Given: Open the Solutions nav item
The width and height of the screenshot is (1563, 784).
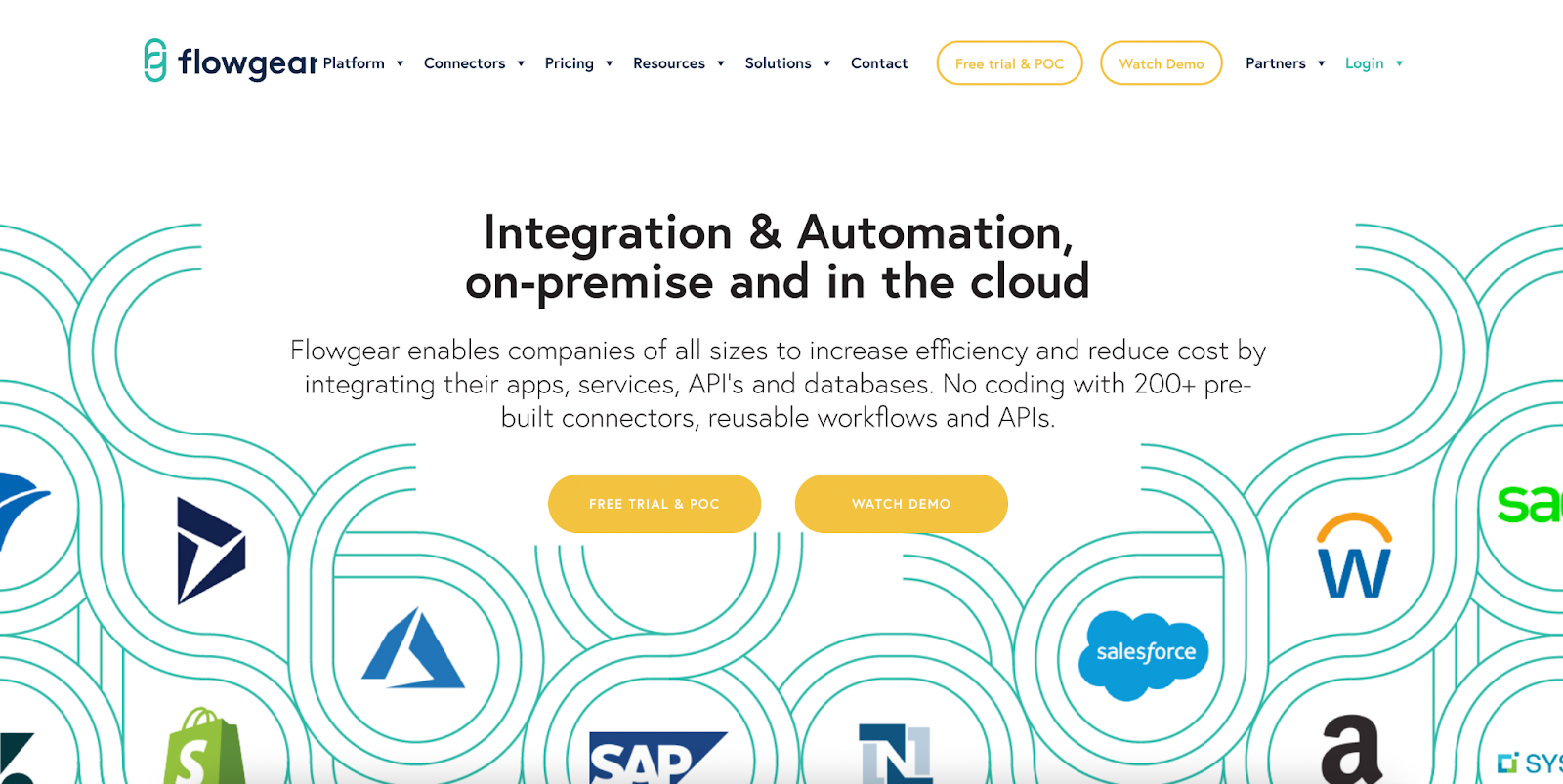Looking at the screenshot, I should tap(778, 63).
